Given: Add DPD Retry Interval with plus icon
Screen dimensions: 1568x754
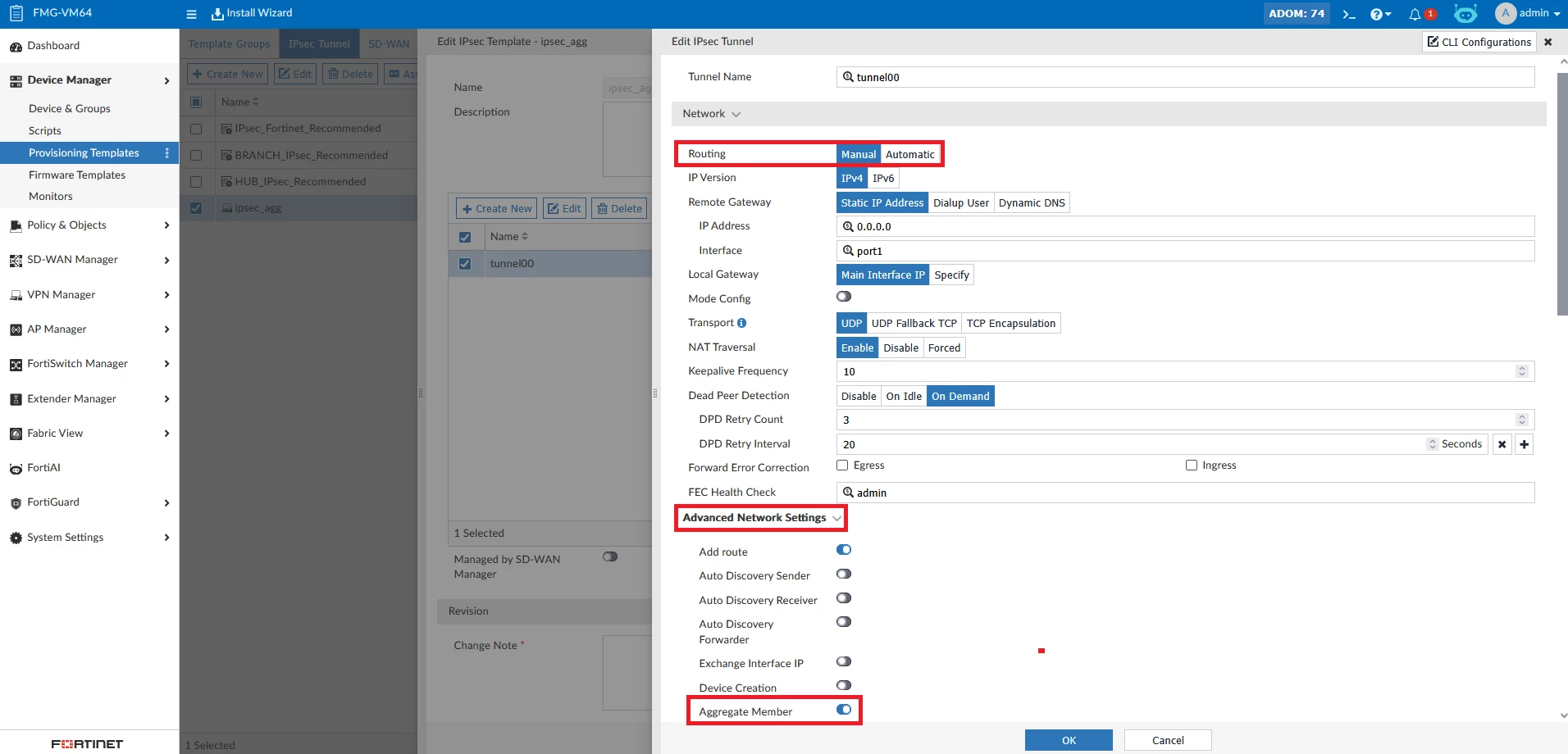Looking at the screenshot, I should click(1524, 444).
